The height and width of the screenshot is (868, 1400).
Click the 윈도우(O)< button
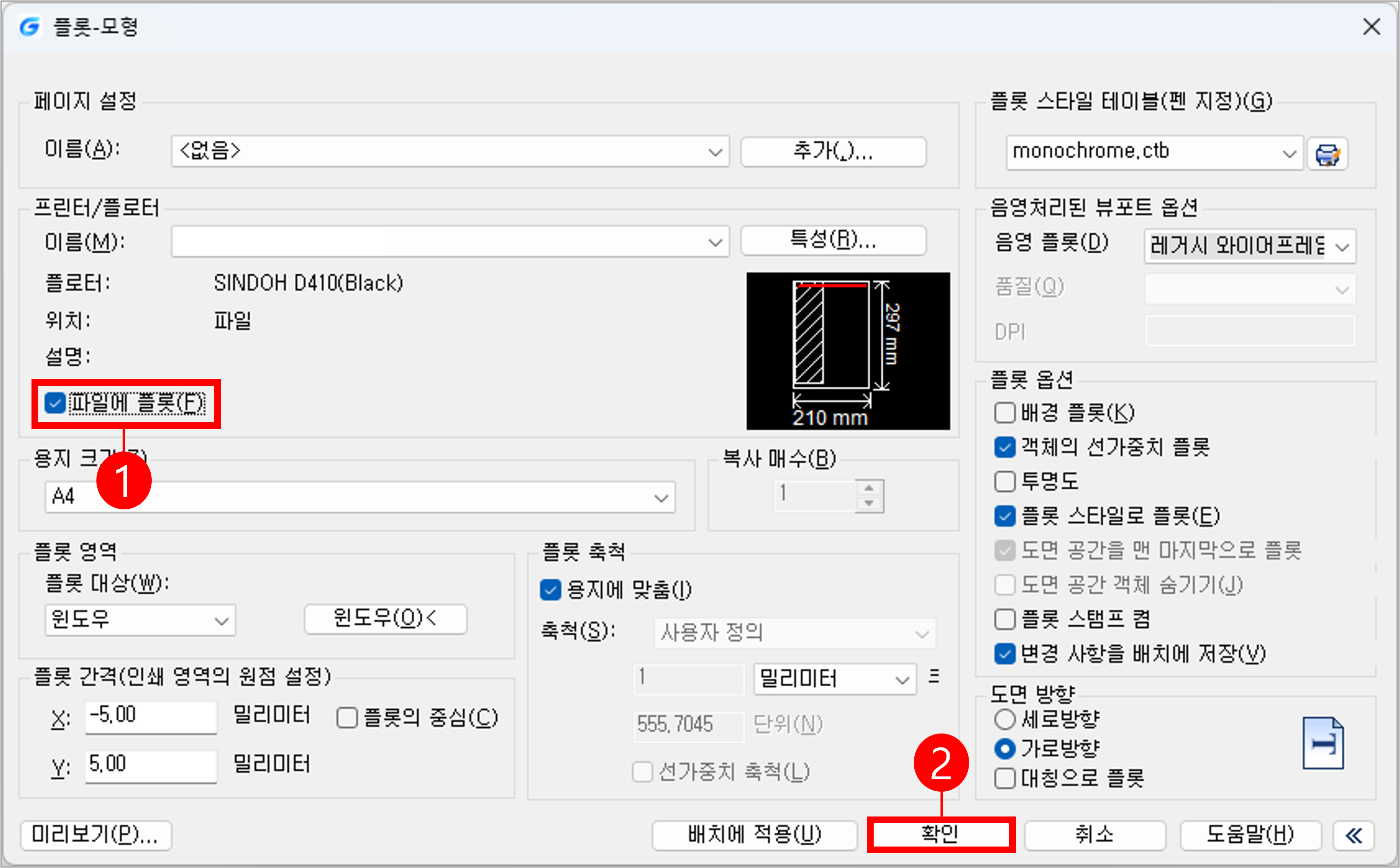386,619
